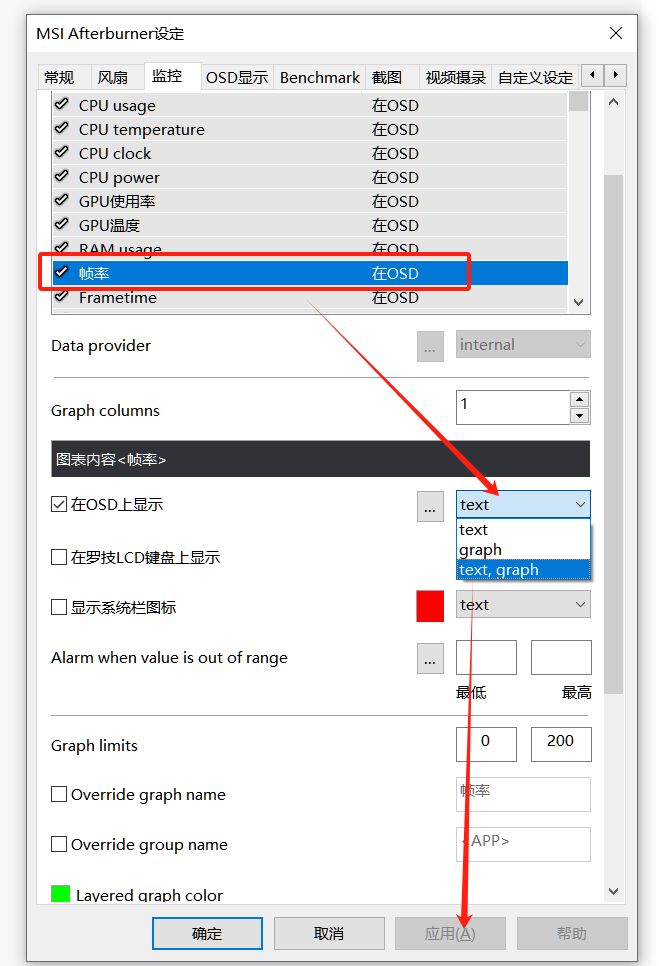Select the CPU temperature row text
Screen dimensions: 659x966
coord(142,129)
